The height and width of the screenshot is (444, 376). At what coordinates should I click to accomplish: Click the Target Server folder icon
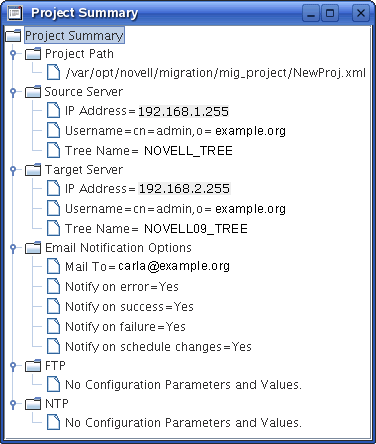pos(33,170)
